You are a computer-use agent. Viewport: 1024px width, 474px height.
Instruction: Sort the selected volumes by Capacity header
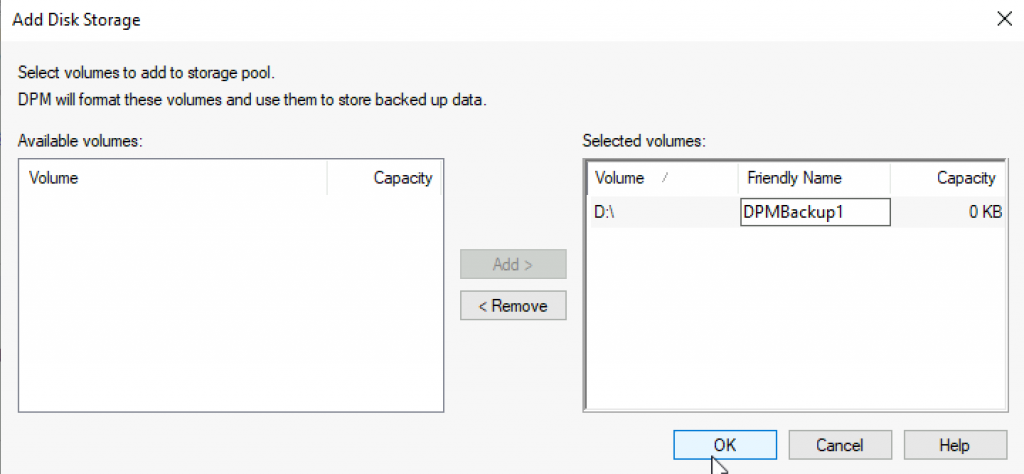[x=946, y=178]
